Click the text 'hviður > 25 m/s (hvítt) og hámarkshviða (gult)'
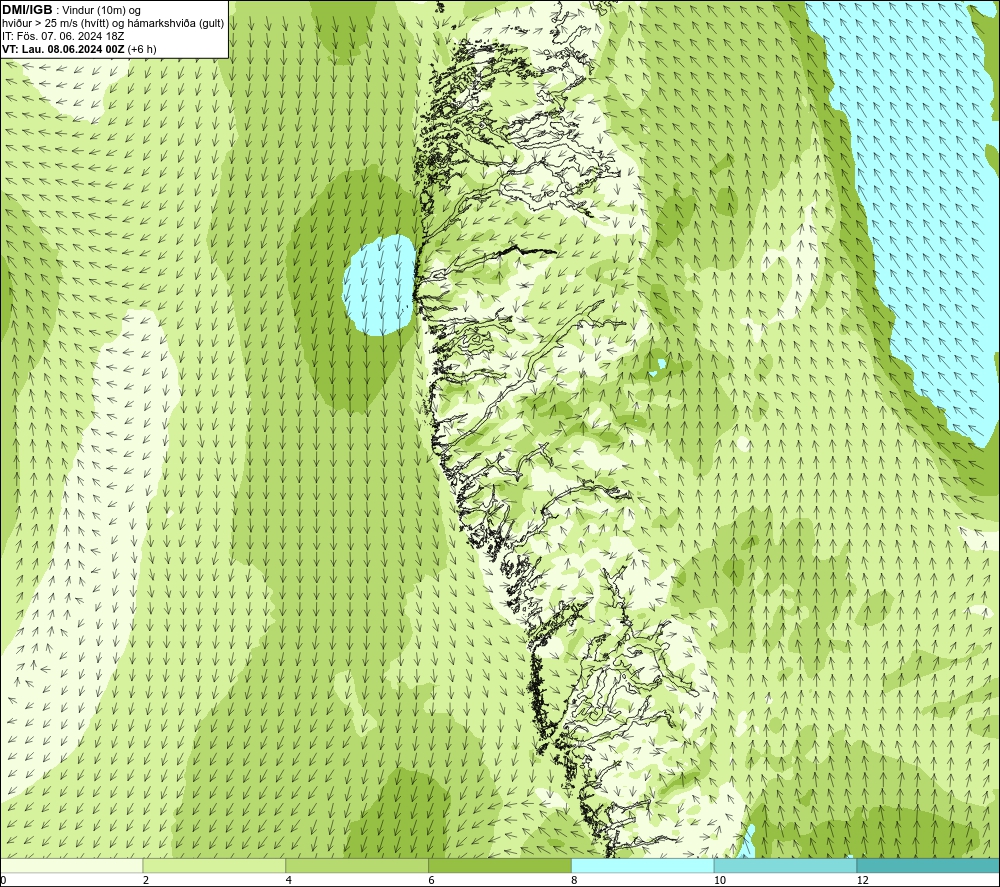The image size is (1000, 887). (113, 24)
